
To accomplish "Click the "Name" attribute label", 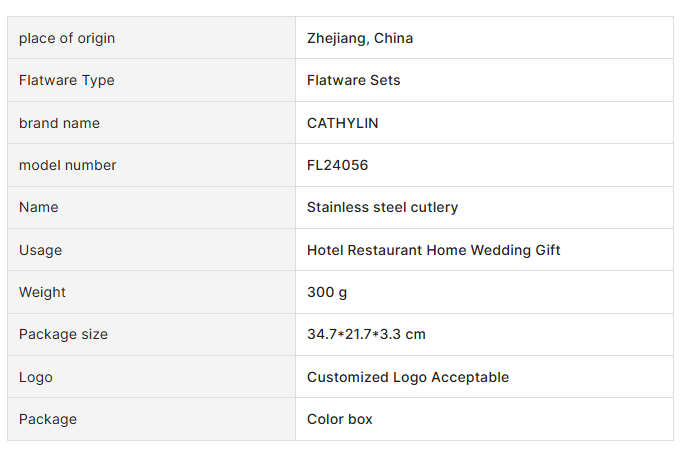I will [39, 207].
